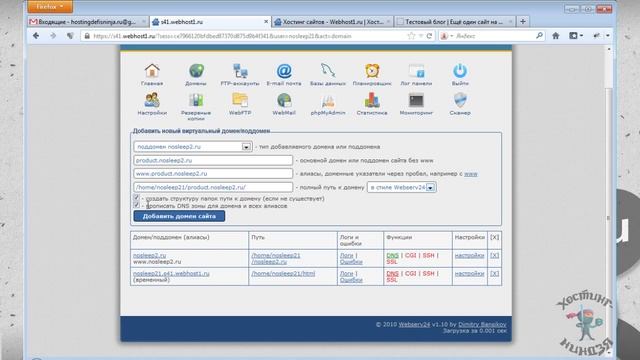Open Планировщик alarm clock icon
This screenshot has height=360, width=640.
[x=372, y=71]
